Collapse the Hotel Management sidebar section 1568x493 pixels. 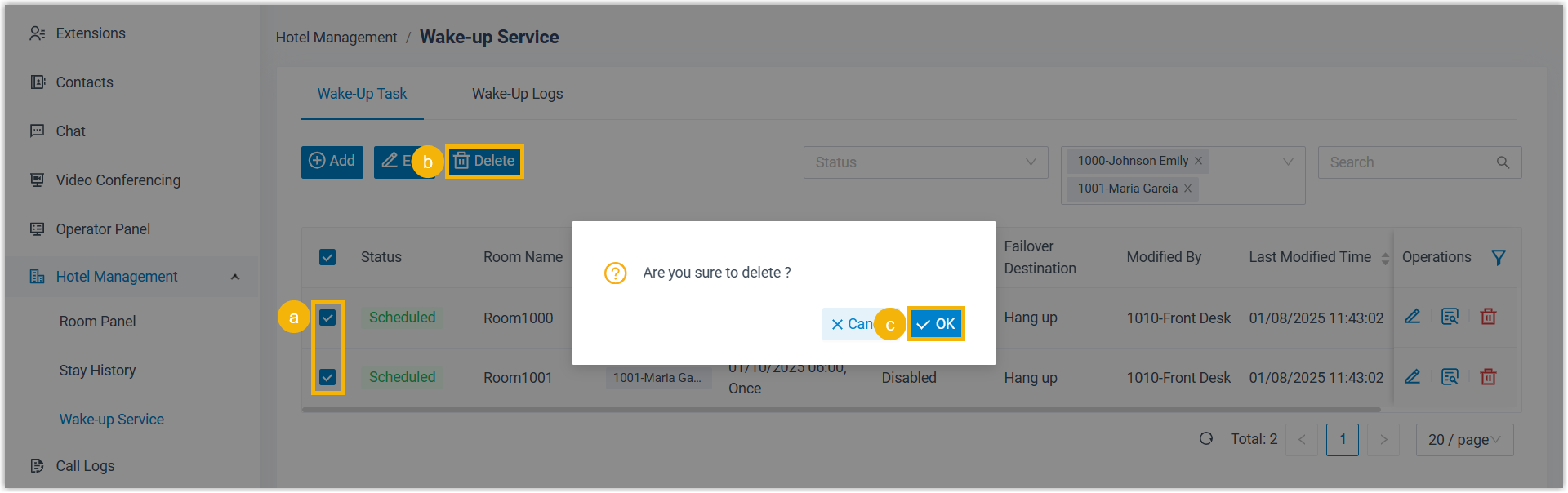pyautogui.click(x=235, y=277)
